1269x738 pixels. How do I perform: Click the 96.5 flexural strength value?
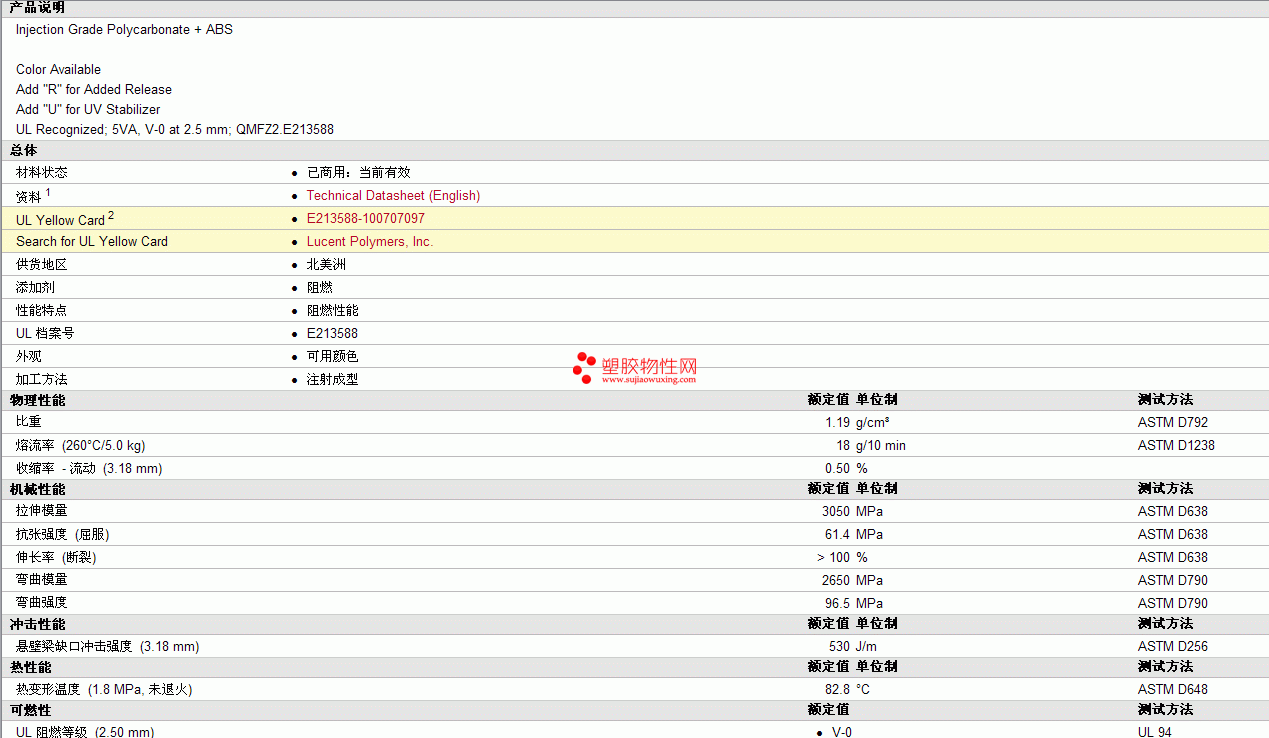838,604
